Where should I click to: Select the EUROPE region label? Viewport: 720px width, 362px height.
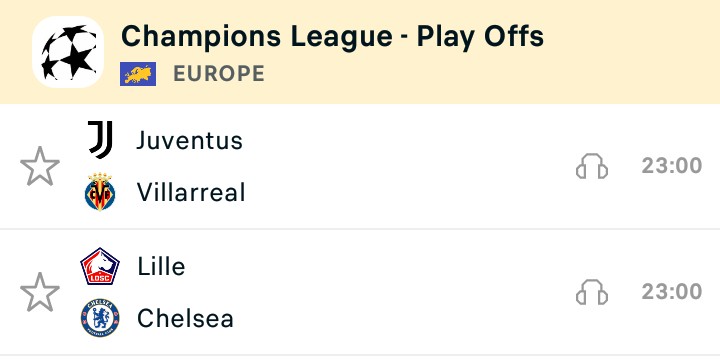219,74
